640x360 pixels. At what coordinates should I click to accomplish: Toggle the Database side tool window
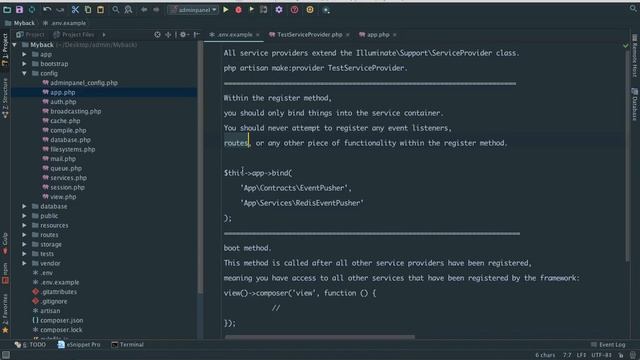coord(635,104)
